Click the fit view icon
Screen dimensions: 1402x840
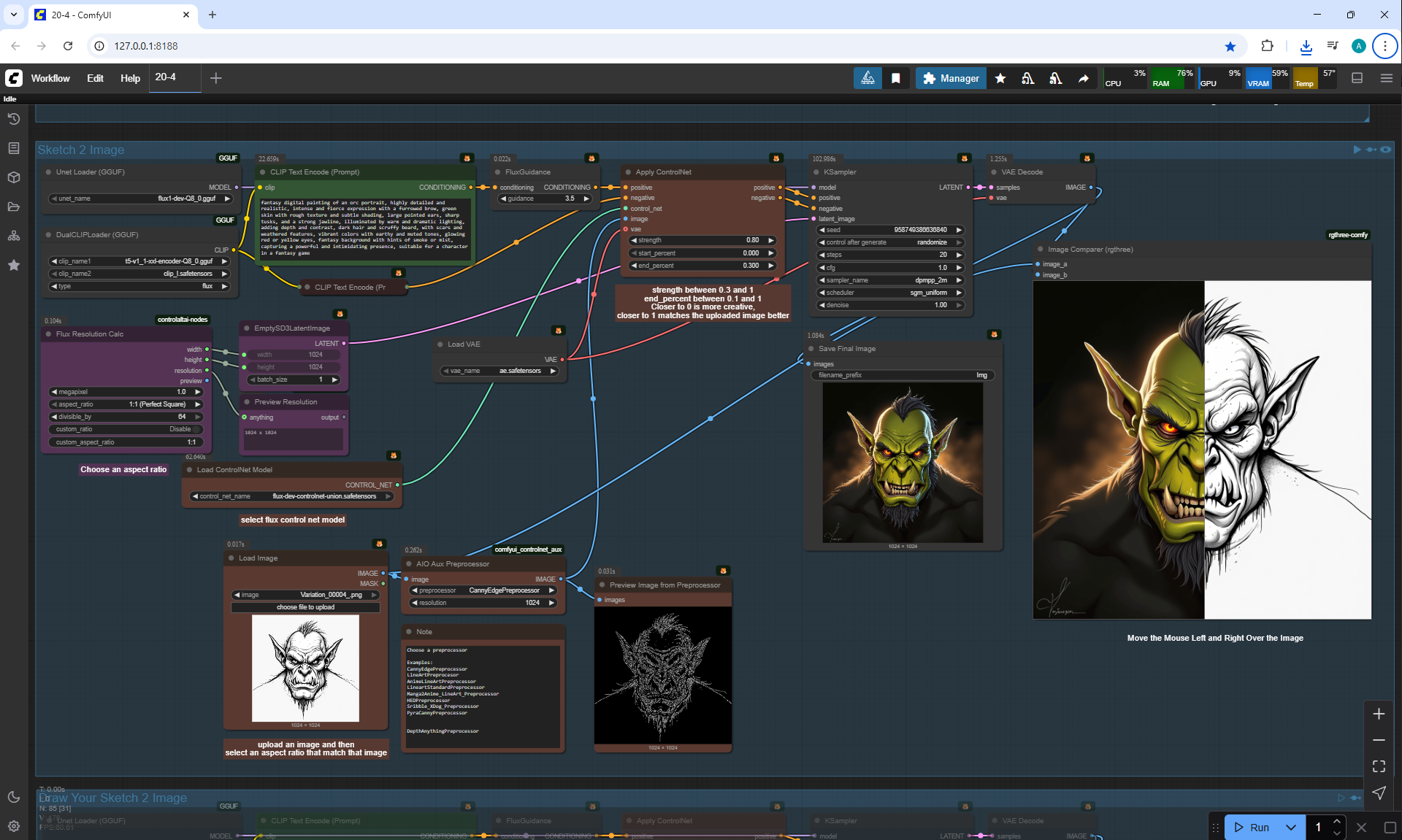pyautogui.click(x=1379, y=766)
